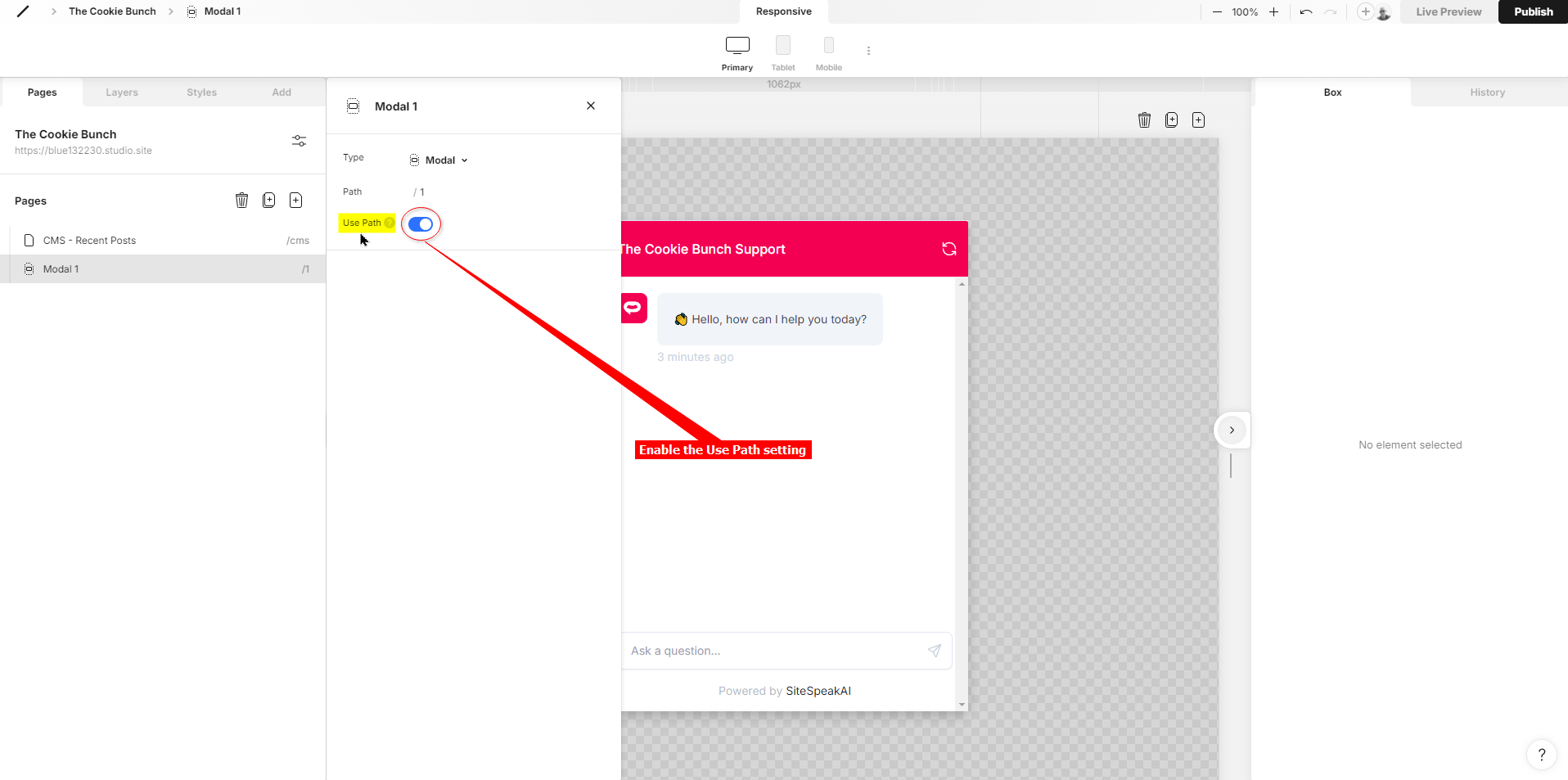Click the canvas add icon

pos(1198,120)
